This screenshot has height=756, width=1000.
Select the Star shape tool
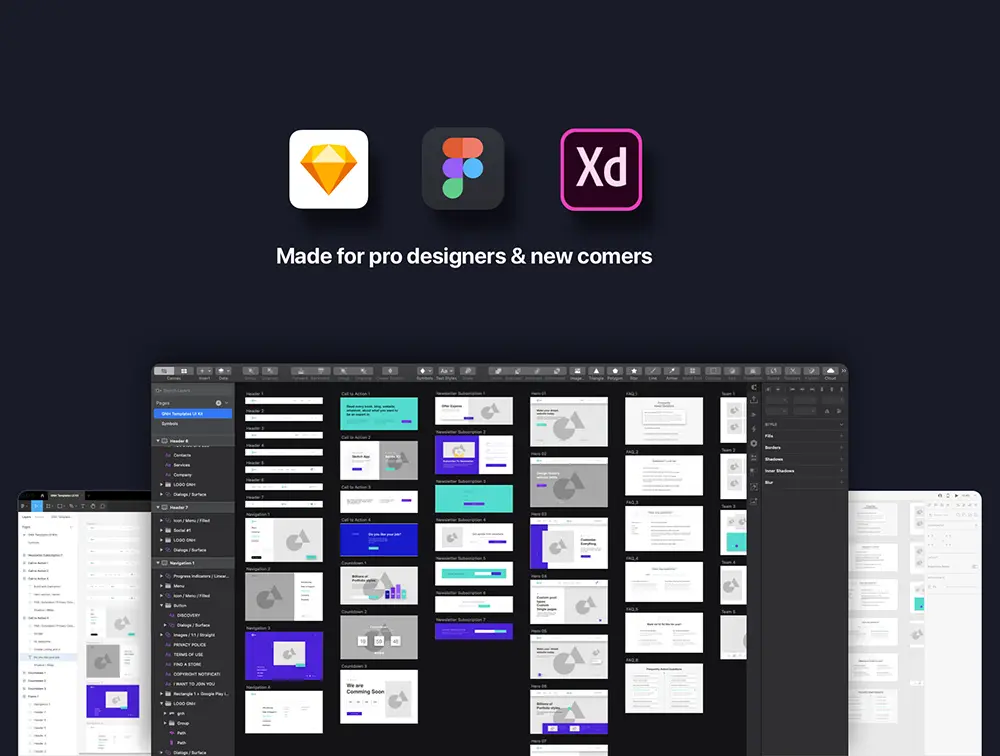point(634,372)
